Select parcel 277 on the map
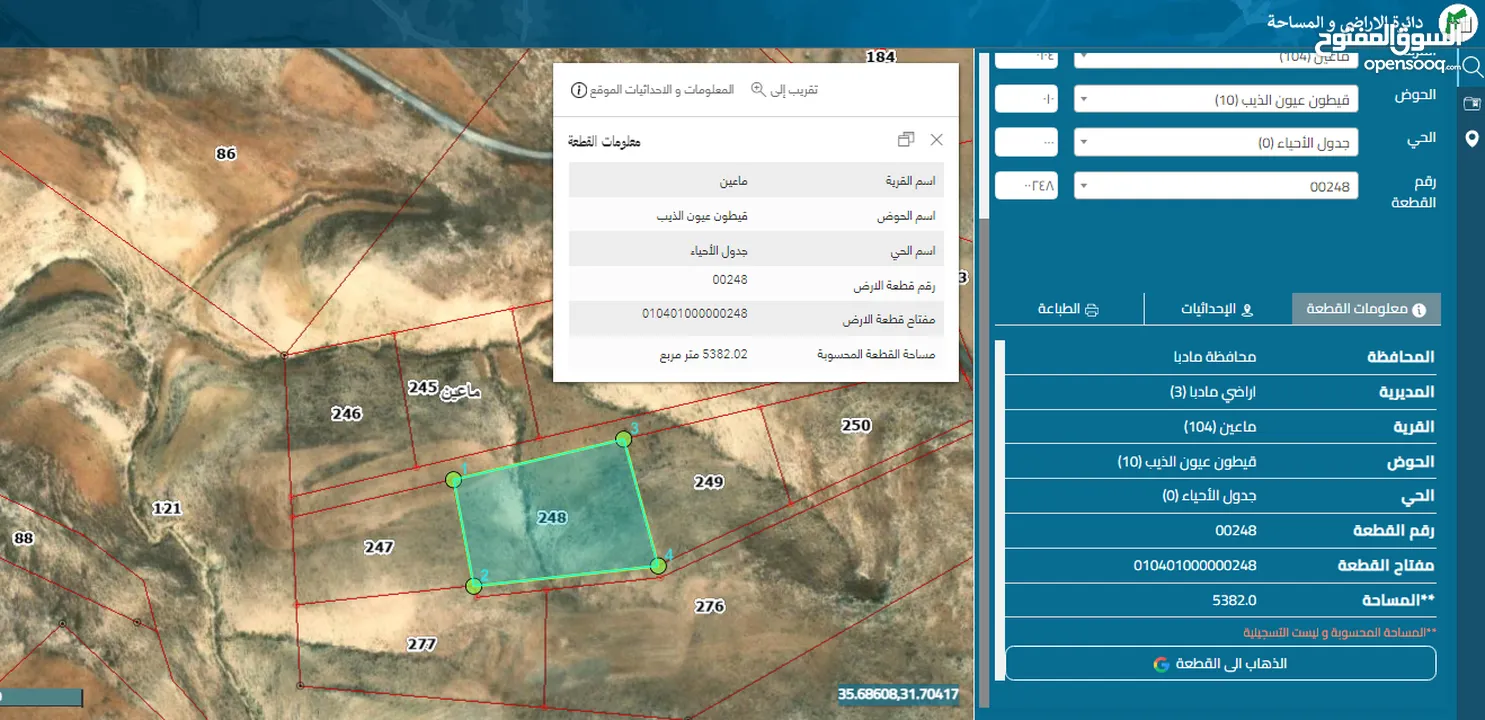Screen dimensions: 1485x720 coord(422,644)
